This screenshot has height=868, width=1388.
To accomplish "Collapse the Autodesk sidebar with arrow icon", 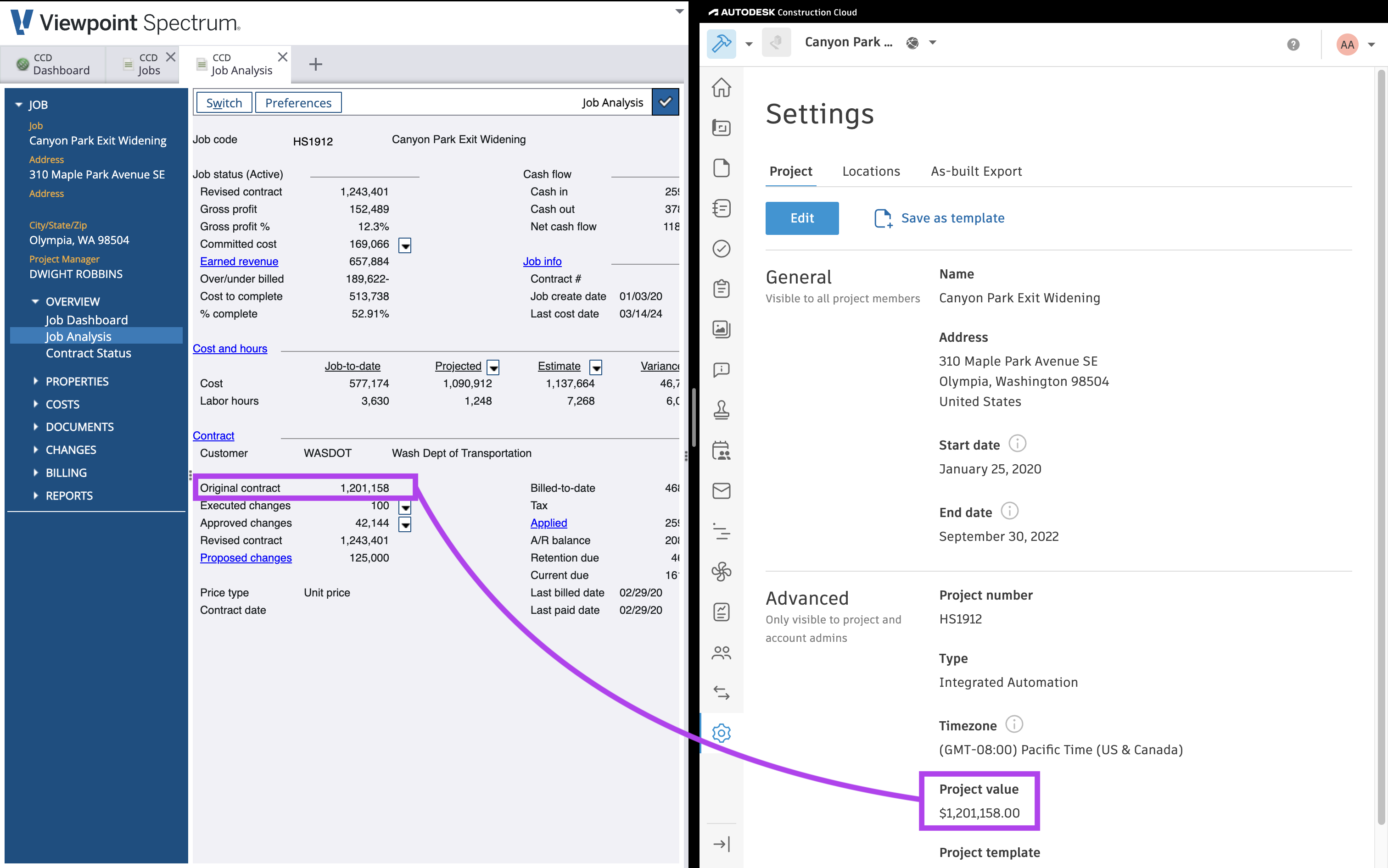I will coord(721,844).
